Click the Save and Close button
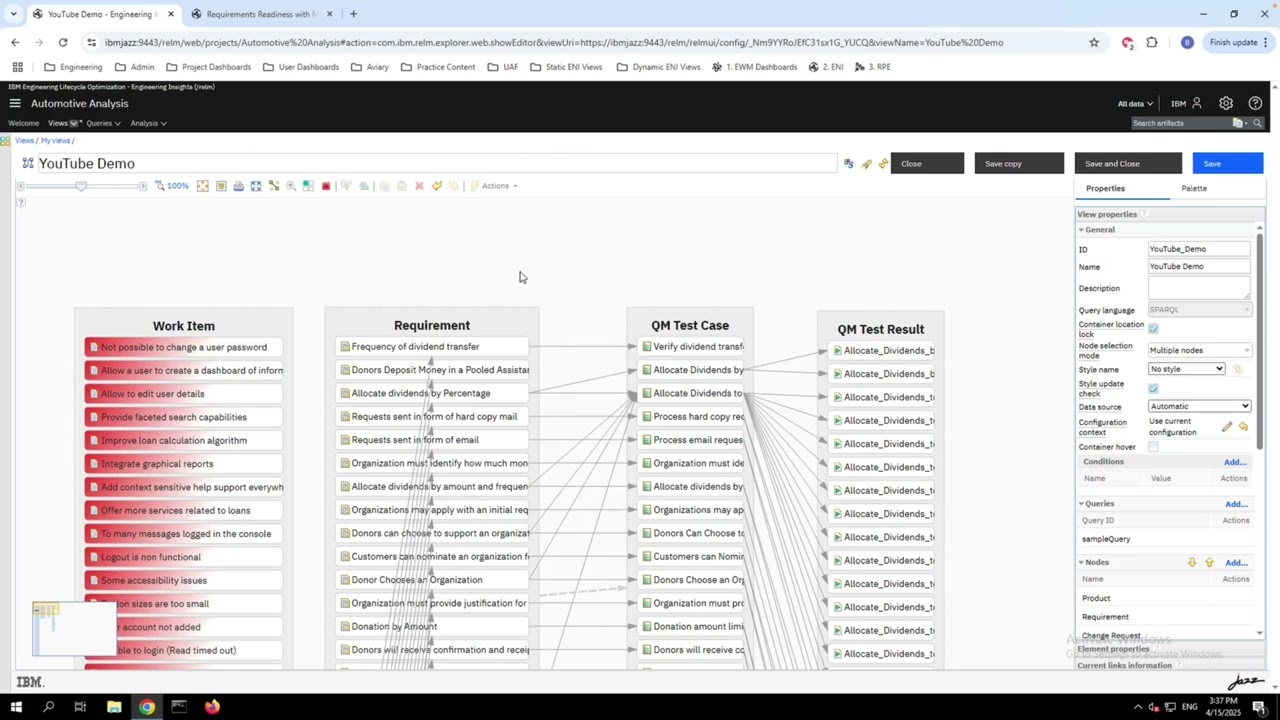The width and height of the screenshot is (1280, 720). click(1128, 164)
